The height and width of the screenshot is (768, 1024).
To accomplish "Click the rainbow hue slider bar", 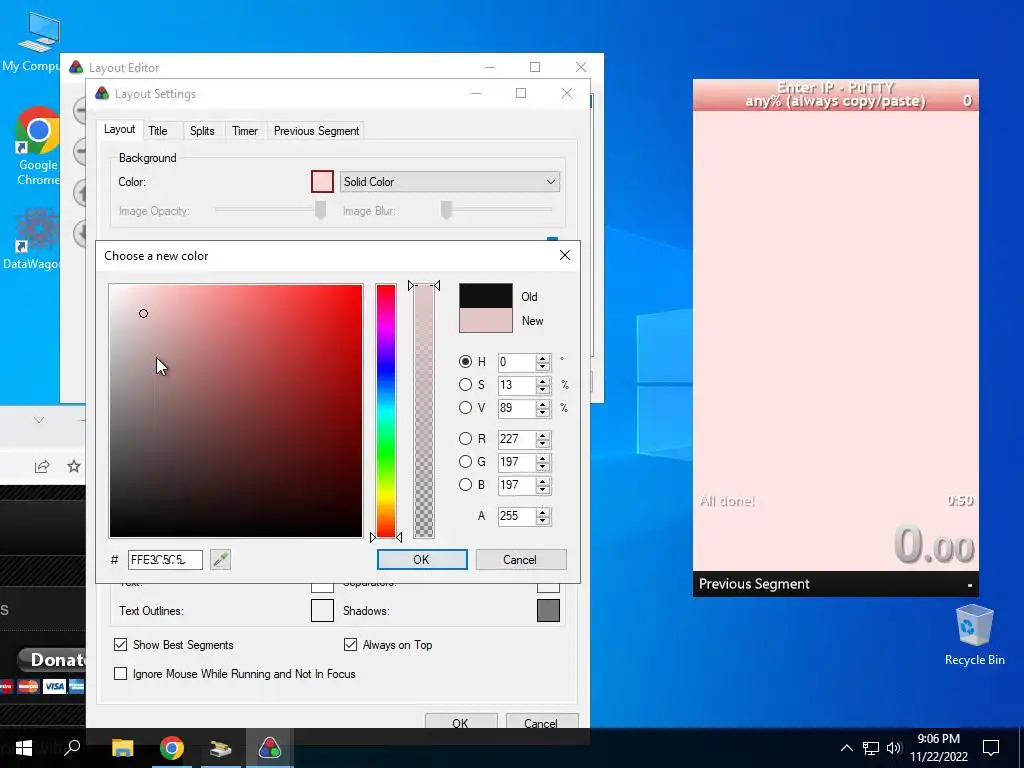I will tap(386, 411).
